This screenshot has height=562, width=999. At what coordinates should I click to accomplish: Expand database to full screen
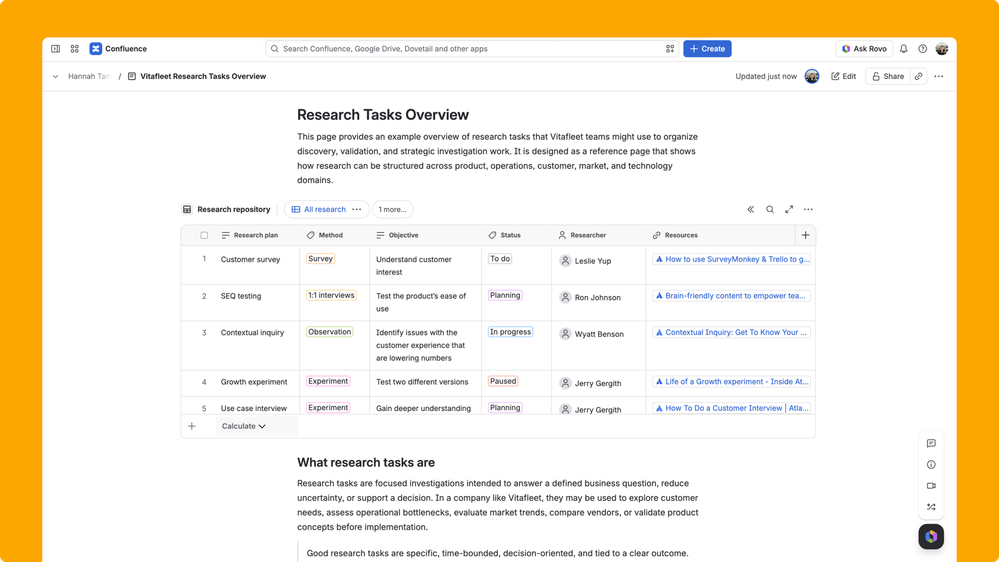[789, 209]
